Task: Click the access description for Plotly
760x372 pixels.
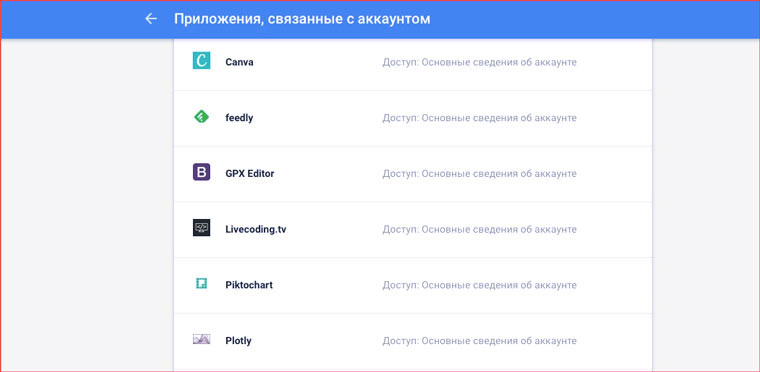Action: 479,341
